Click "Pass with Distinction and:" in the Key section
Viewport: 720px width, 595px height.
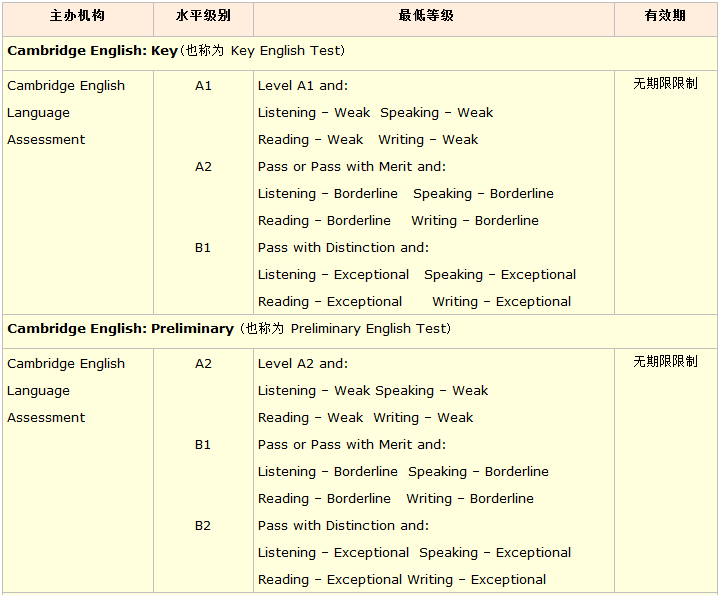click(x=343, y=248)
